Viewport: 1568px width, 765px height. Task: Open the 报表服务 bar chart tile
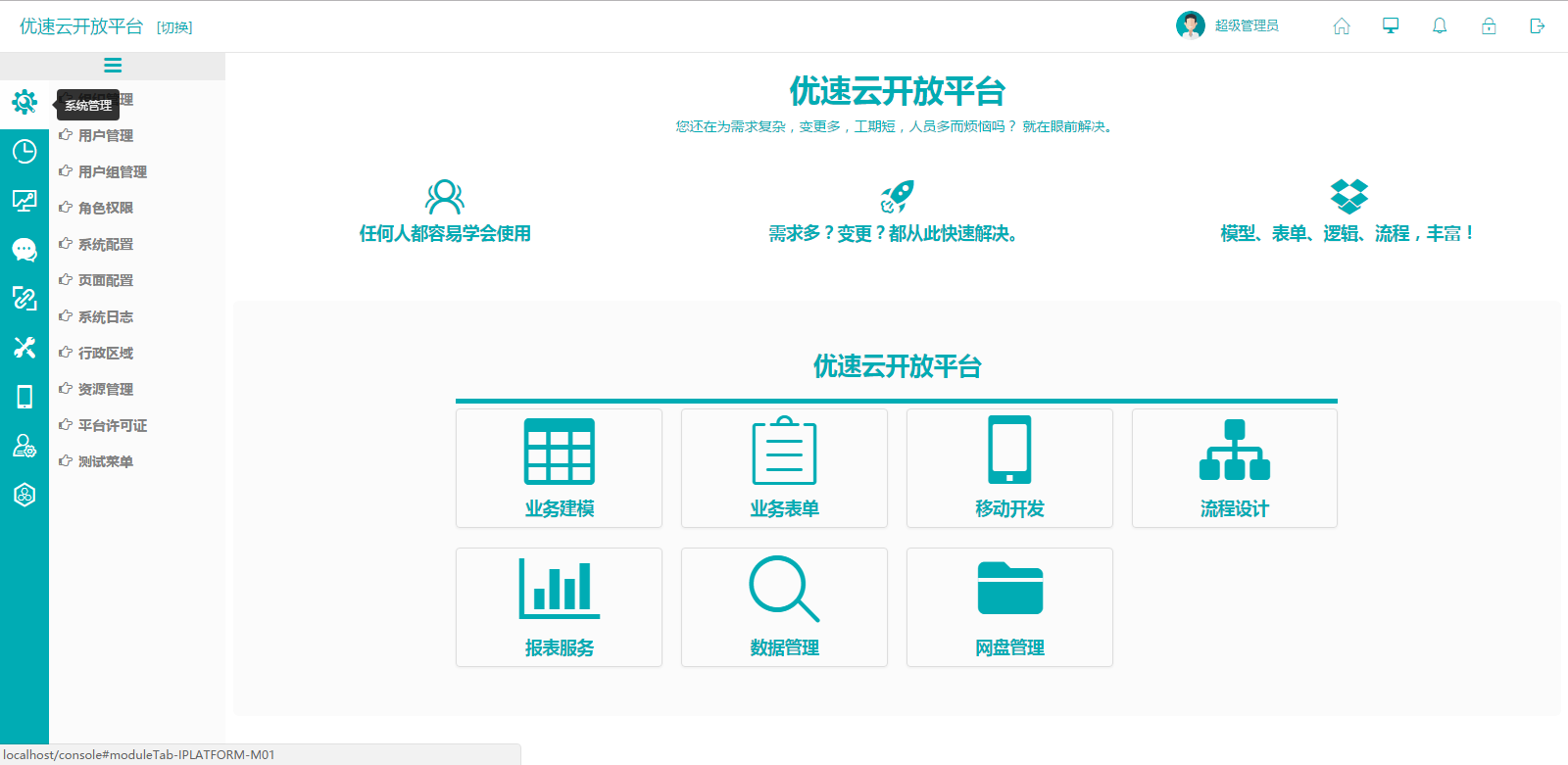tap(559, 607)
